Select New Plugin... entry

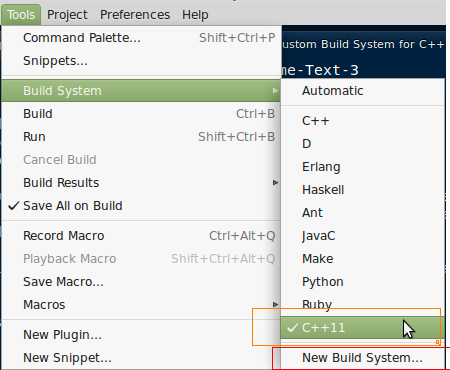141,335
